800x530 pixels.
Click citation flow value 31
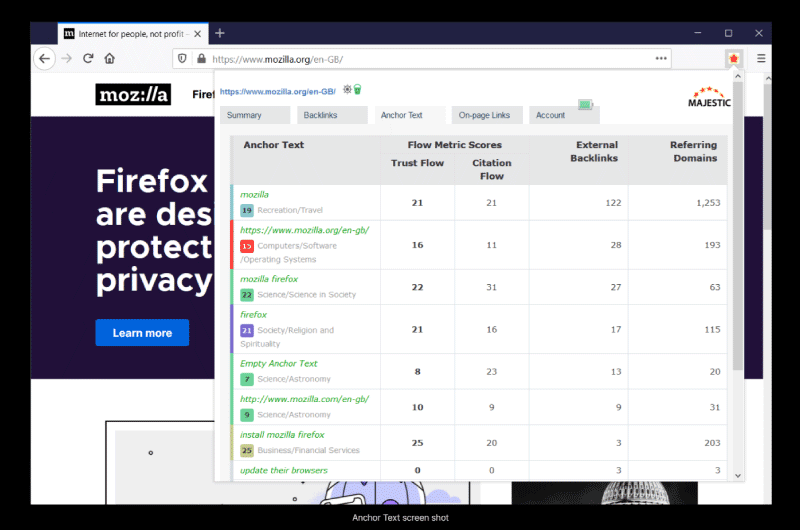click(491, 287)
